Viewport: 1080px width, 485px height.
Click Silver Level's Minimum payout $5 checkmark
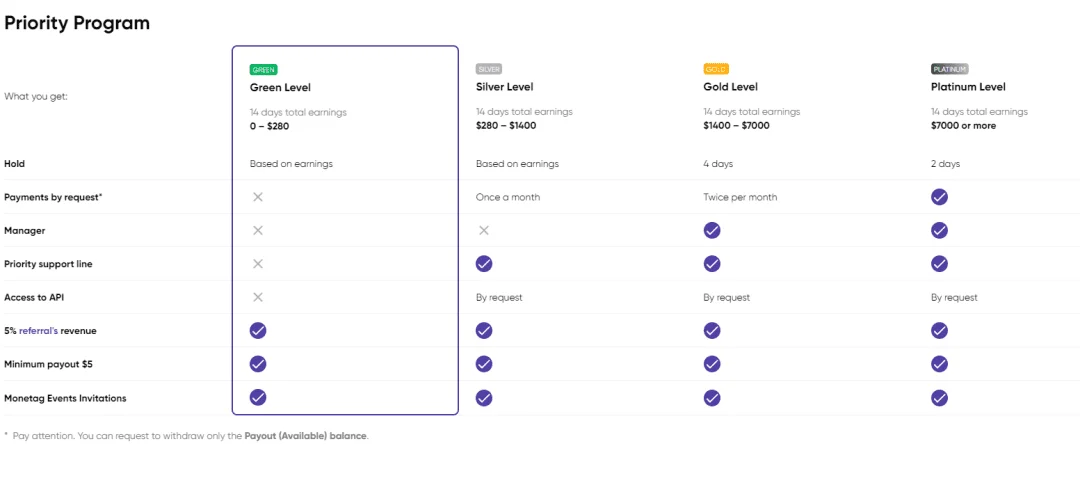[484, 364]
